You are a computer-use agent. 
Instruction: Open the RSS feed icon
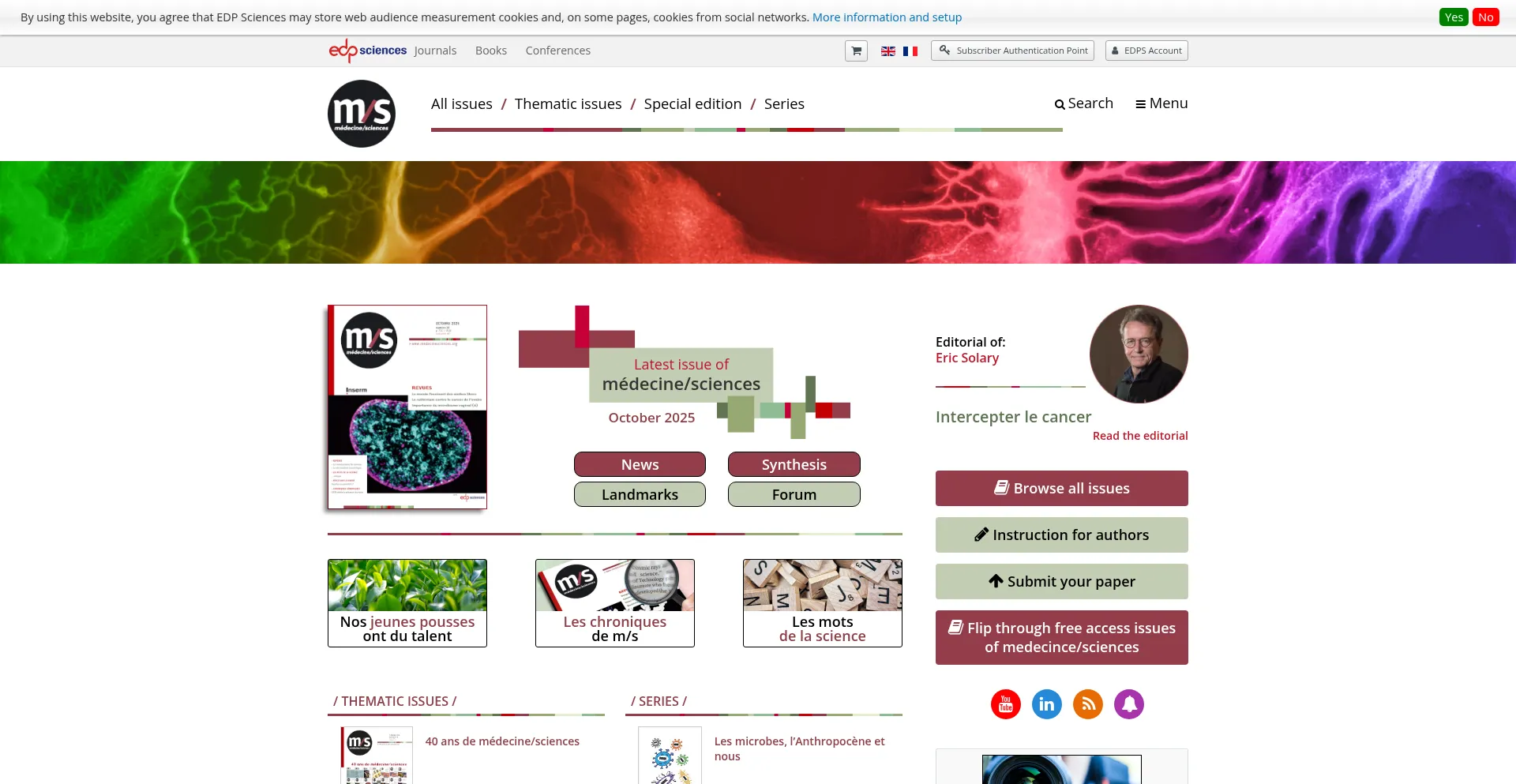pos(1088,704)
